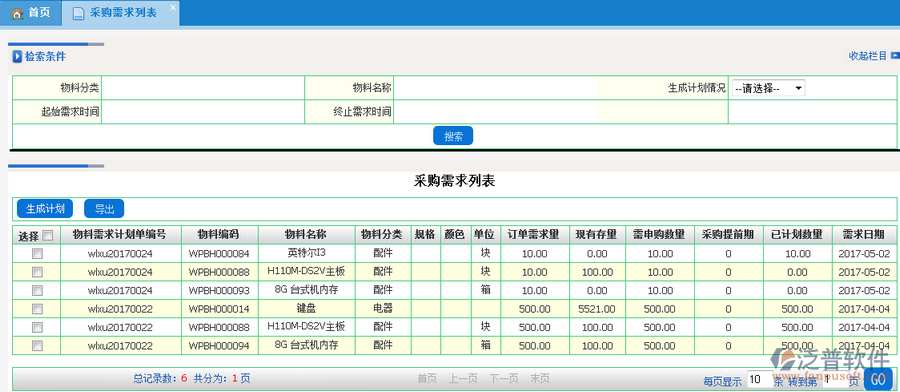
Task: Select checkbox for WPBH000094 row
Action: (x=37, y=346)
